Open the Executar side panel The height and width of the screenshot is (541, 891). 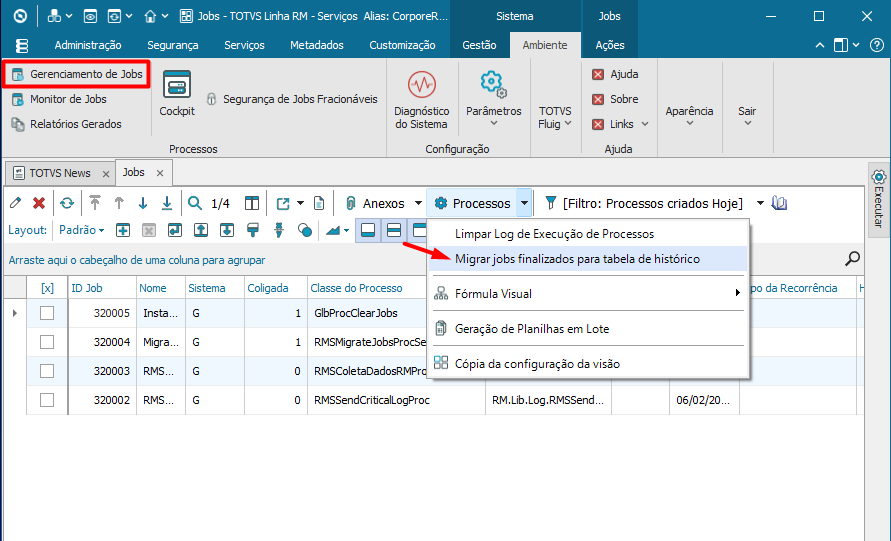[x=878, y=199]
